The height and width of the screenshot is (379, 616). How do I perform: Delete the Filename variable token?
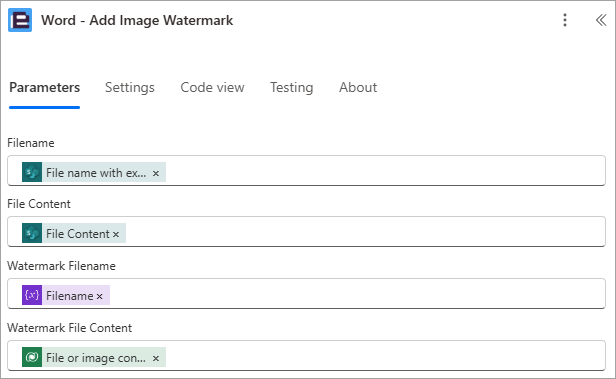(100, 297)
